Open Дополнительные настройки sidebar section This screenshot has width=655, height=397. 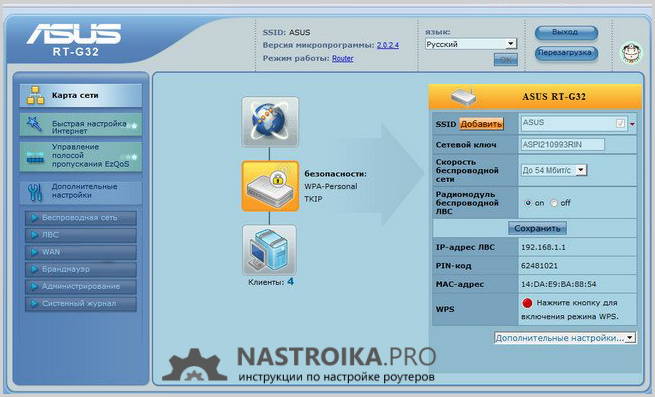point(81,192)
